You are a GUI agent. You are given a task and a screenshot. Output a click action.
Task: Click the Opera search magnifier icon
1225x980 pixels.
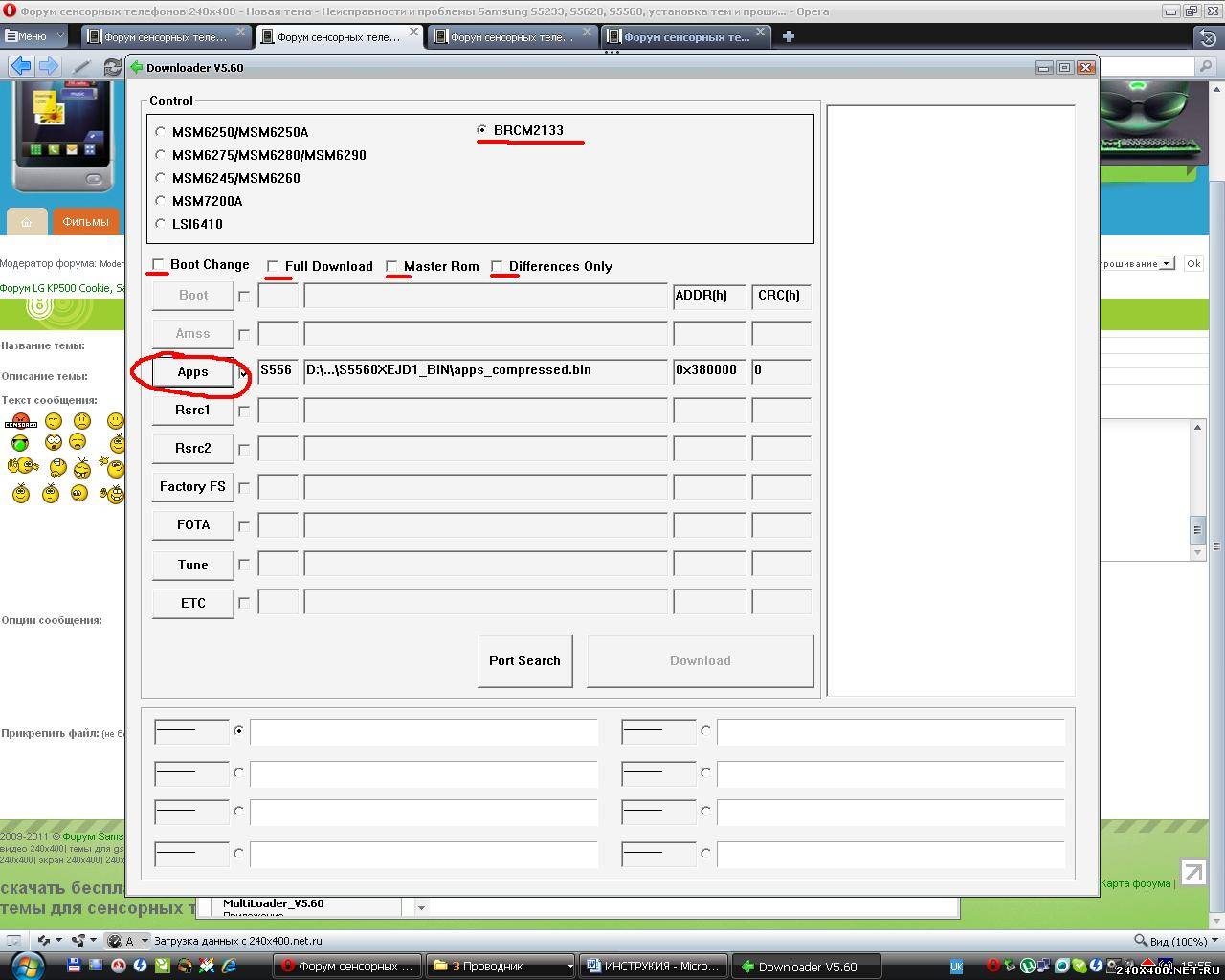pyautogui.click(x=1206, y=66)
